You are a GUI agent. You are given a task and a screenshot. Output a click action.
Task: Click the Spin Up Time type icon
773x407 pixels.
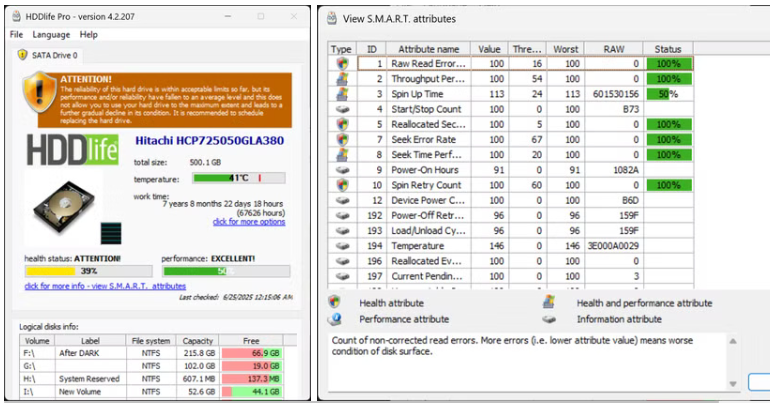(x=342, y=94)
